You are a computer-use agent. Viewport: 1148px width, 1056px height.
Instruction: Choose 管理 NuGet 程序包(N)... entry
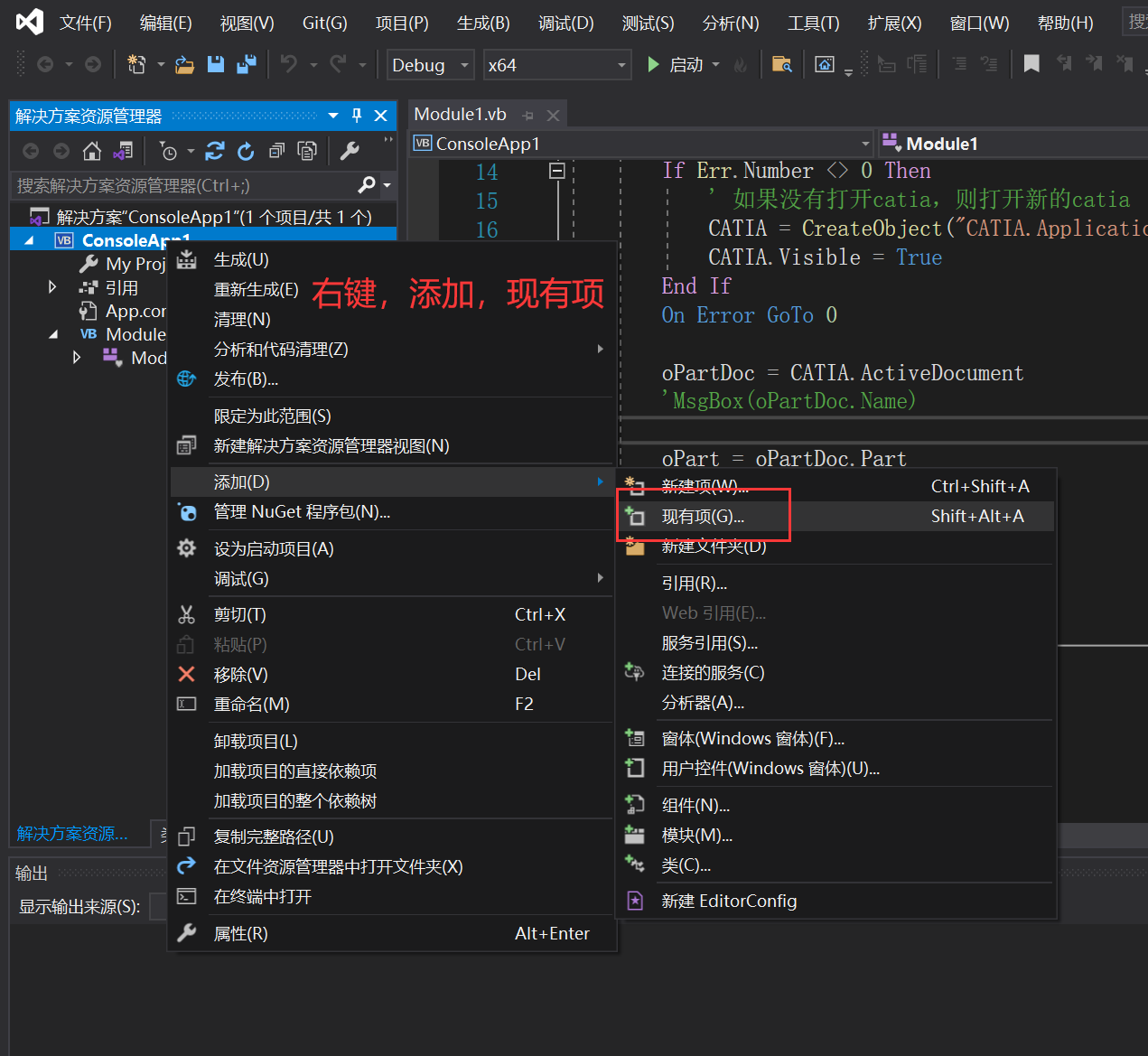(x=393, y=512)
